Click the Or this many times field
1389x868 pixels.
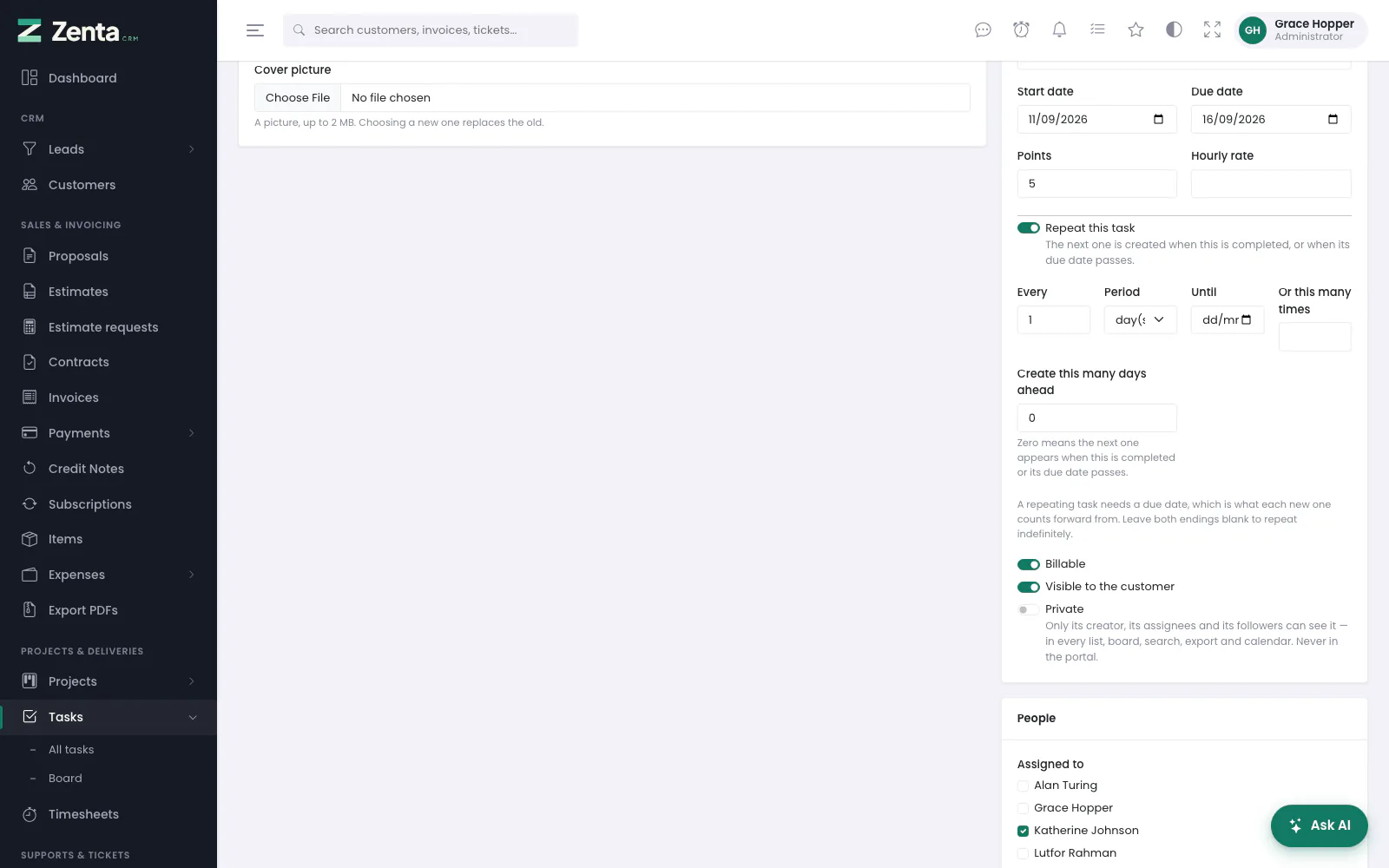coord(1315,337)
